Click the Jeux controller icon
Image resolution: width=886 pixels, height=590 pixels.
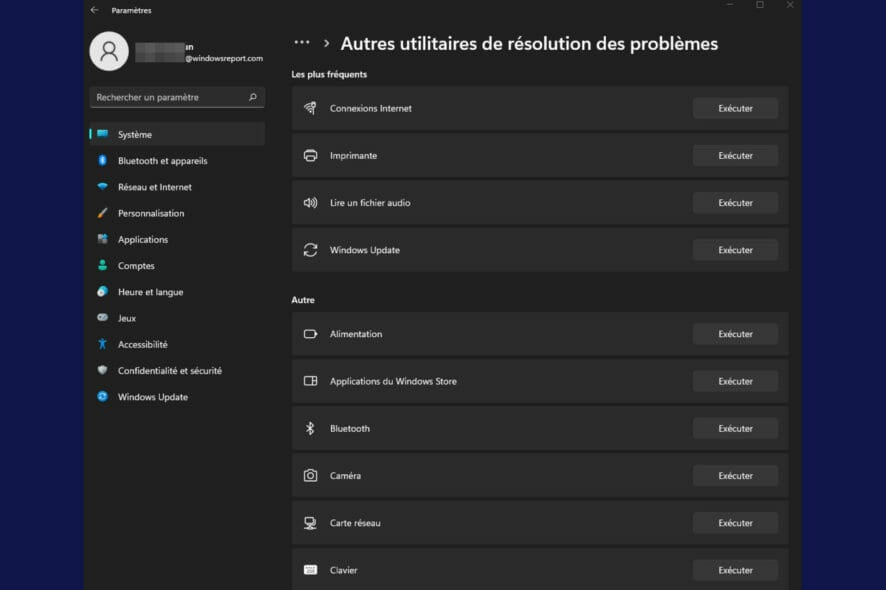[x=102, y=318]
